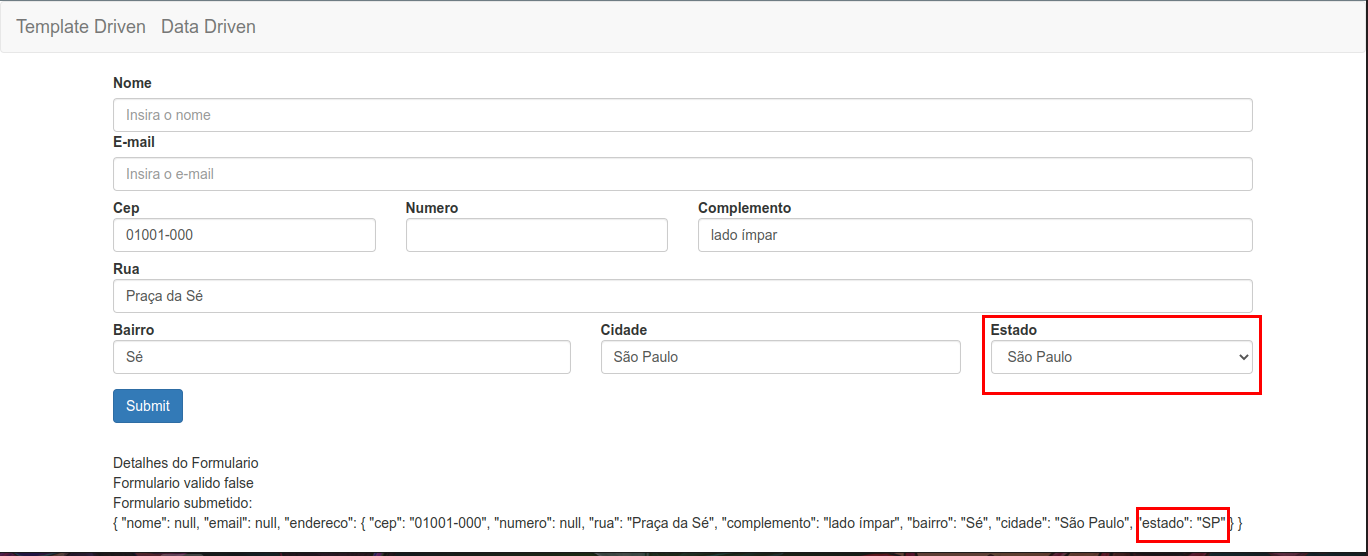Click the Formulario valido false text
1368x556 pixels.
184,483
